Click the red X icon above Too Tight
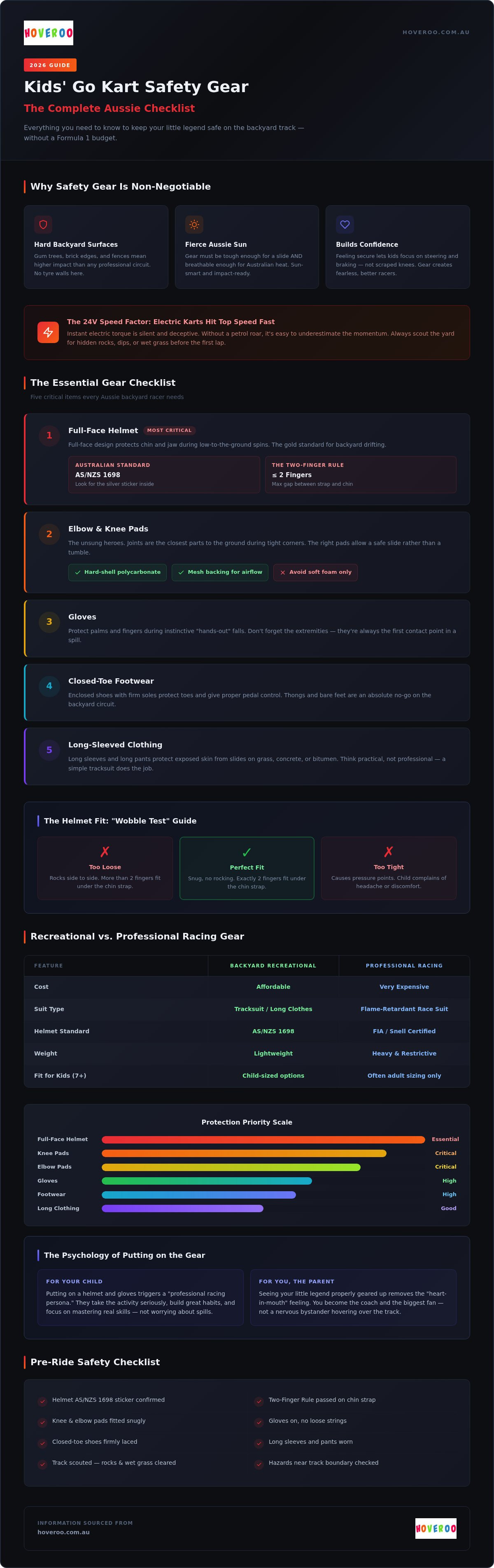This screenshot has width=494, height=1568. pos(389,851)
